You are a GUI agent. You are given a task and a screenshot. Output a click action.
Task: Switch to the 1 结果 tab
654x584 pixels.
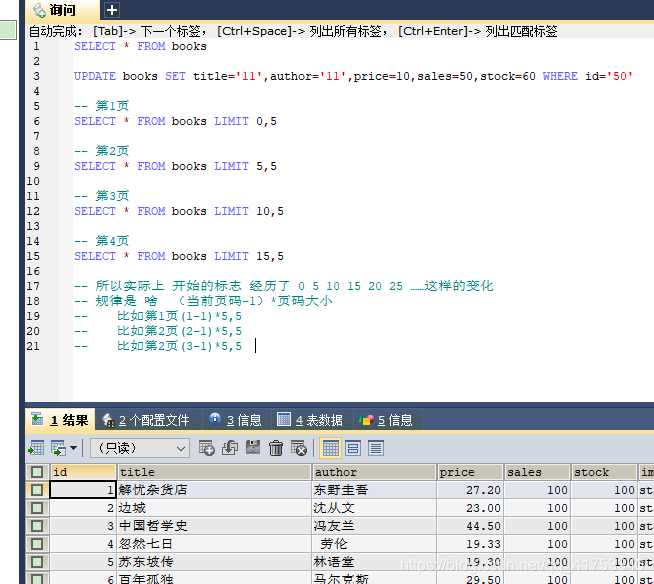61,420
